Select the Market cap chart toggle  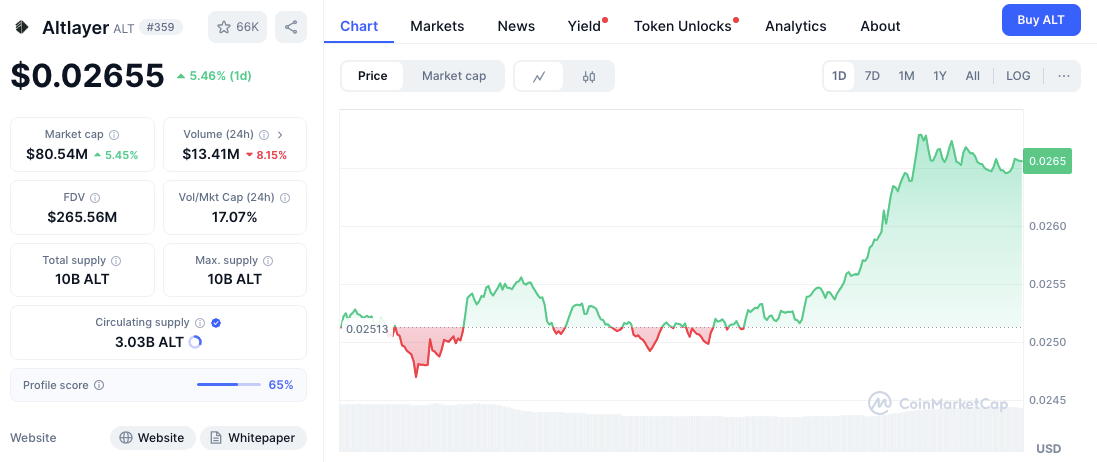tap(453, 76)
